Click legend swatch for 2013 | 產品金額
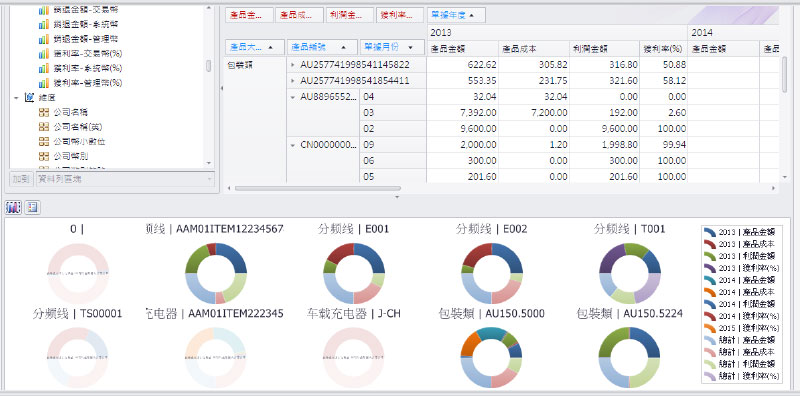Image resolution: width=800 pixels, height=396 pixels. [x=710, y=232]
